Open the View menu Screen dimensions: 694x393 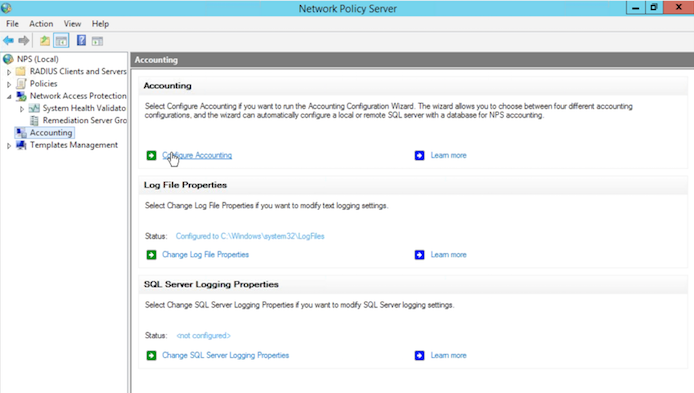coord(72,24)
